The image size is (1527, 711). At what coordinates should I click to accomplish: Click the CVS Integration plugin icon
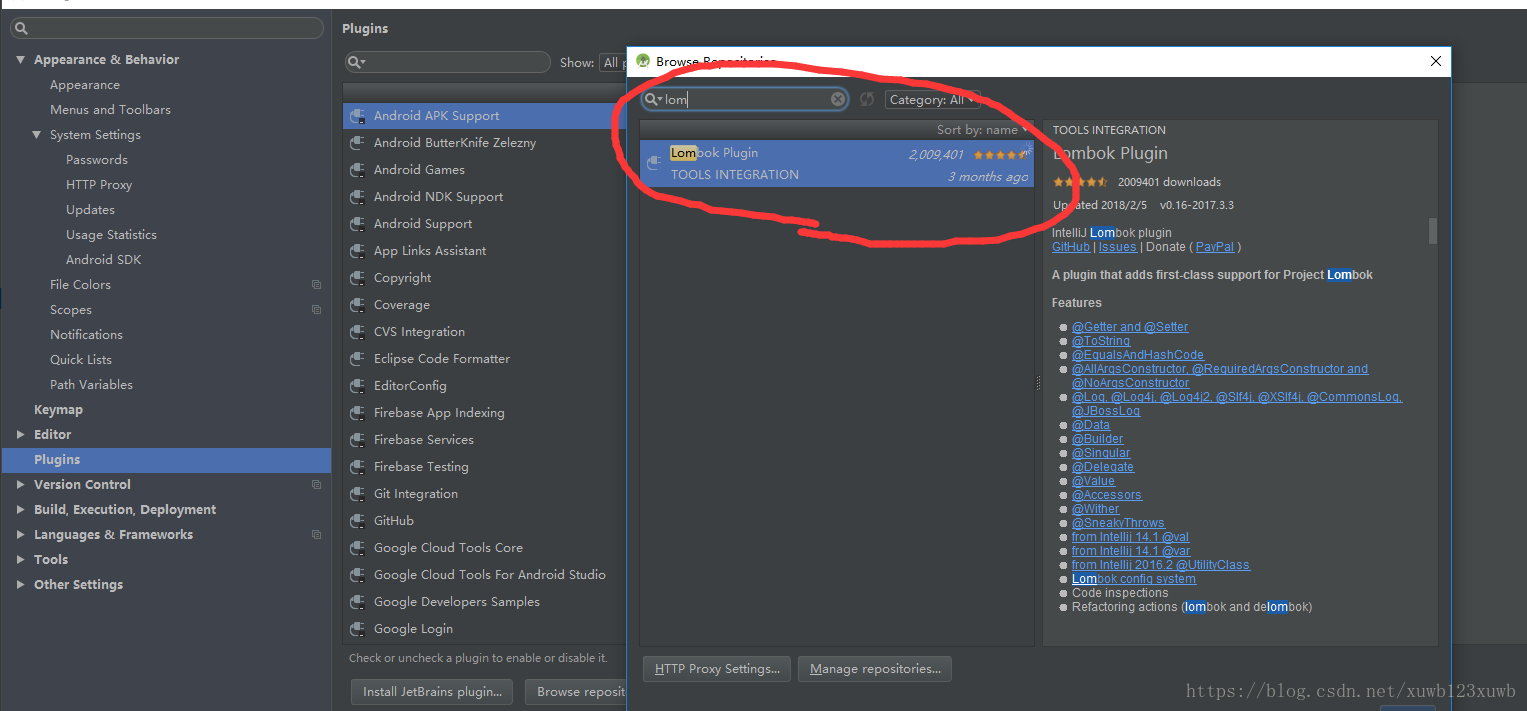[x=357, y=332]
